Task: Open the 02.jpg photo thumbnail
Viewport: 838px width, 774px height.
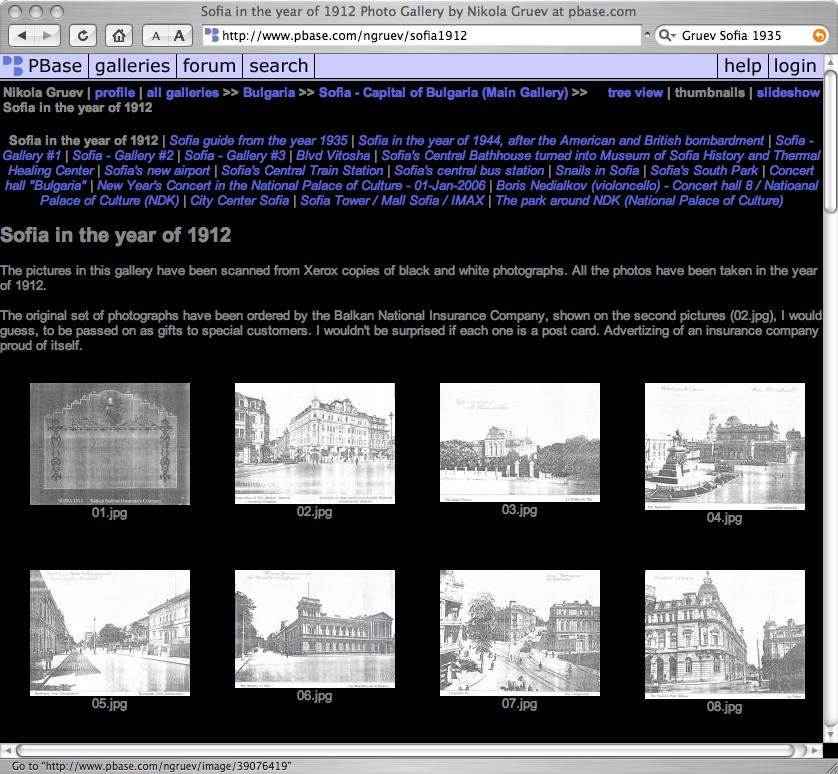Action: click(x=314, y=442)
